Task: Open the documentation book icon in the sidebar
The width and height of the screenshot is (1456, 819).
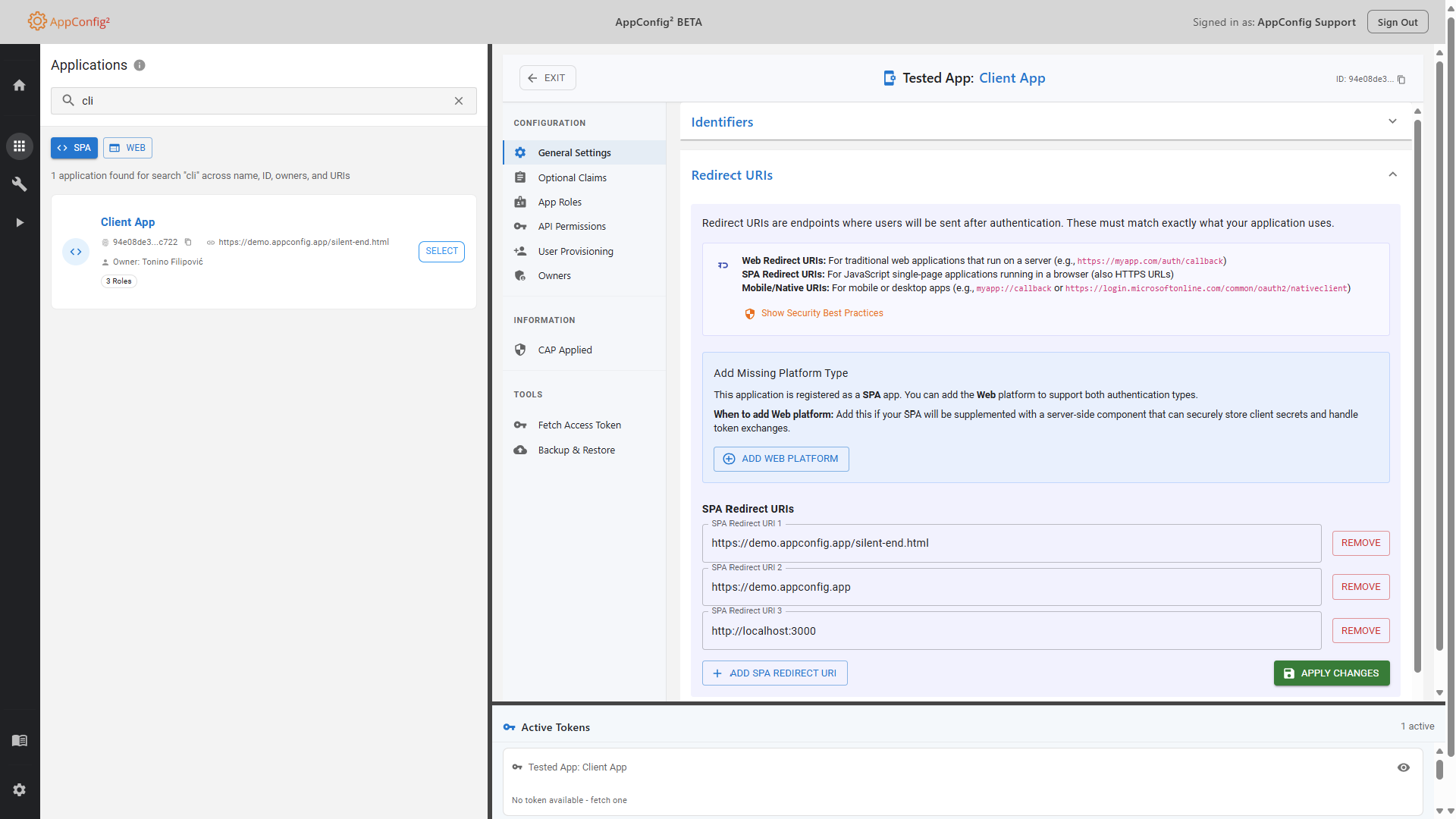Action: [x=20, y=740]
